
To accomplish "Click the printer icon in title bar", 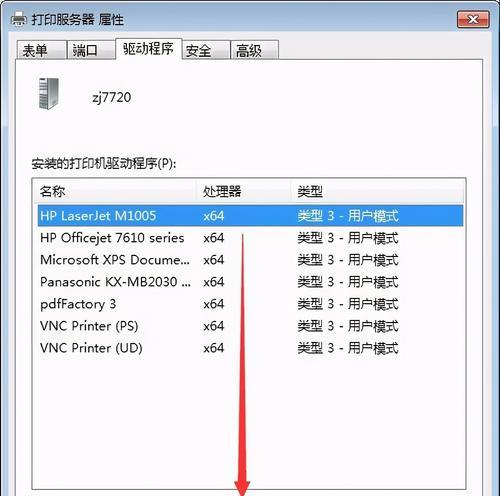I will click(18, 19).
